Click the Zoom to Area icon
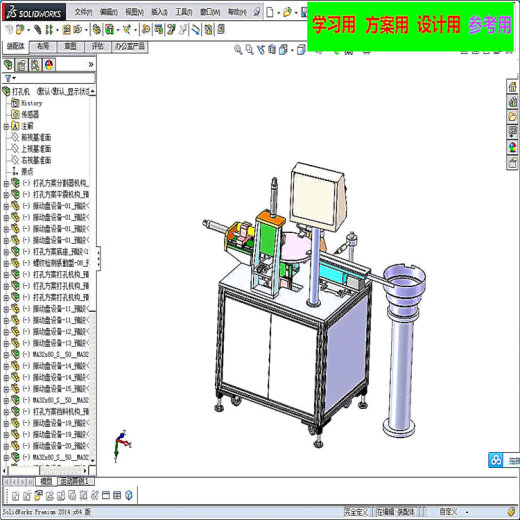This screenshot has height=520, width=520. coord(249,50)
